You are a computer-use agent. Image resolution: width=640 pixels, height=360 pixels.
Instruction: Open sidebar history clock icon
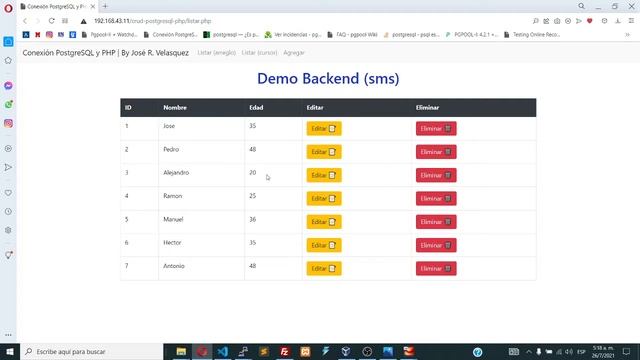click(8, 211)
